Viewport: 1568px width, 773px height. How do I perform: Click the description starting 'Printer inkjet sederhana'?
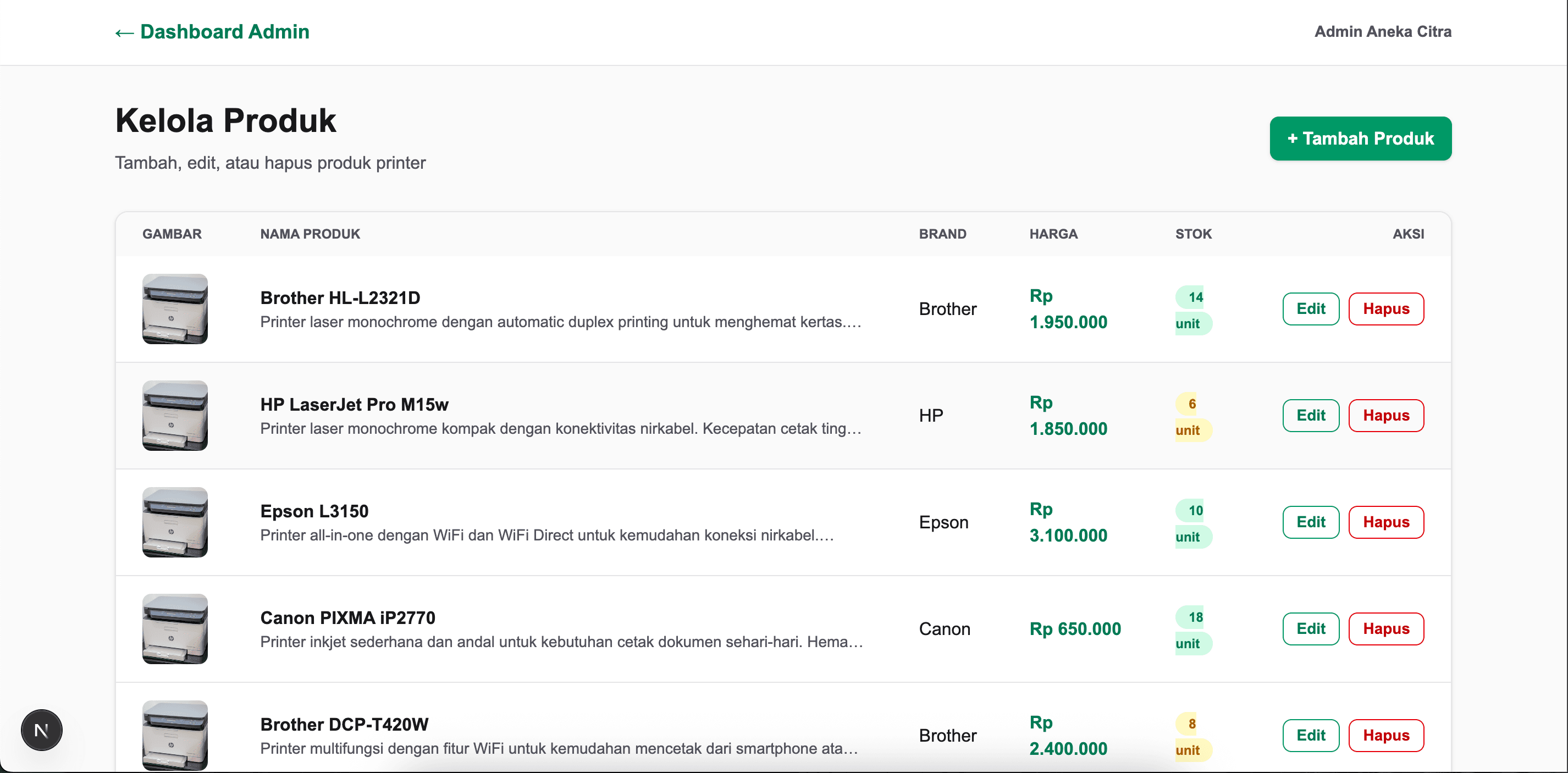tap(561, 642)
